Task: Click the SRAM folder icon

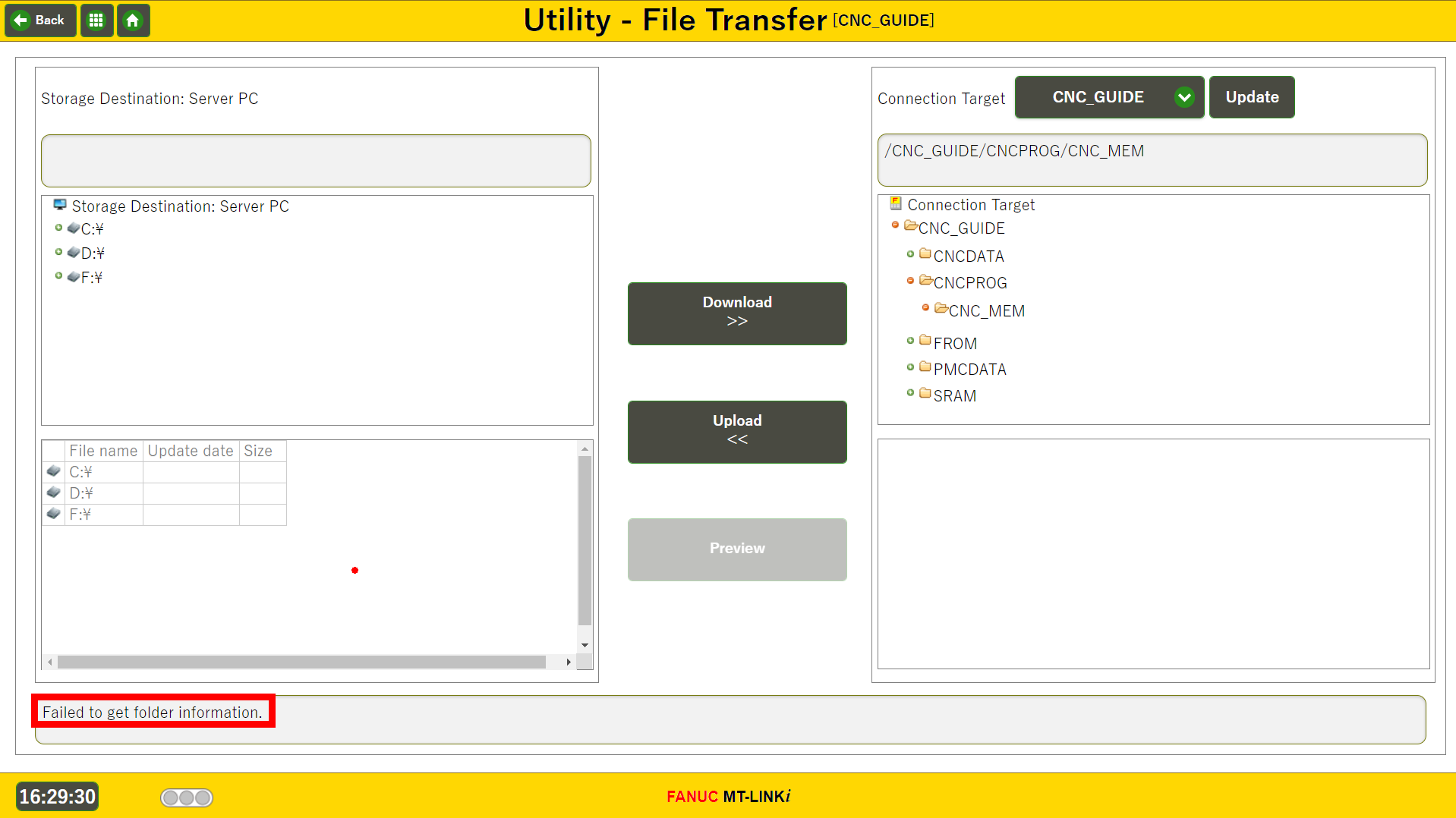Action: pyautogui.click(x=925, y=394)
